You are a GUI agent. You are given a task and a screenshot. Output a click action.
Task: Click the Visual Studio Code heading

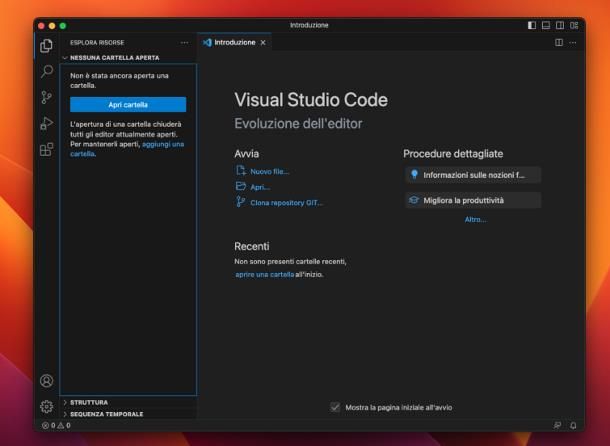(311, 100)
